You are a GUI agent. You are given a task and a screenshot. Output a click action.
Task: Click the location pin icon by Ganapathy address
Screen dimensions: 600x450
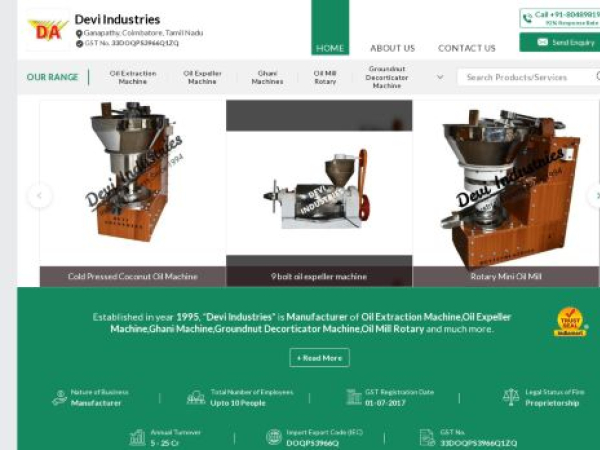tap(79, 34)
